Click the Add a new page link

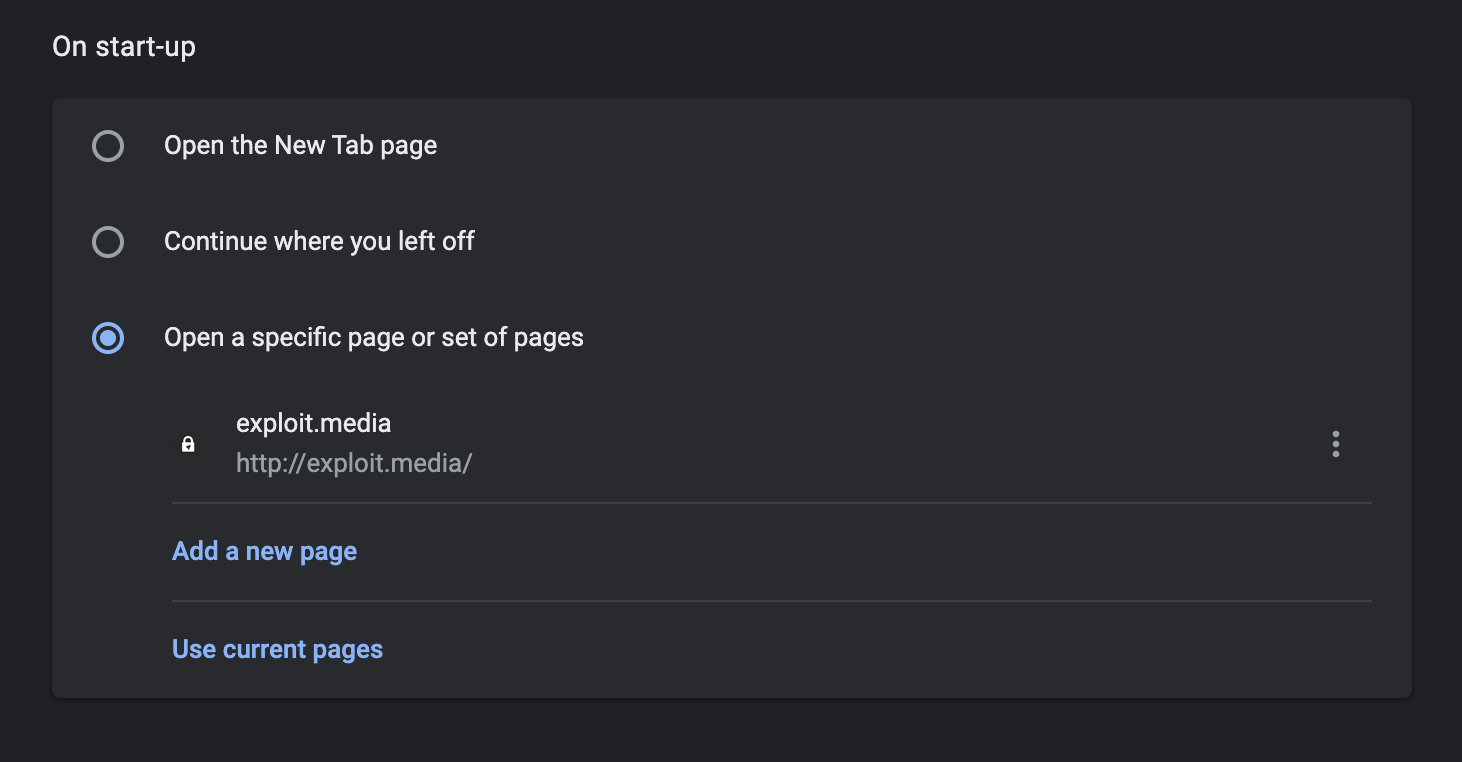click(x=264, y=551)
